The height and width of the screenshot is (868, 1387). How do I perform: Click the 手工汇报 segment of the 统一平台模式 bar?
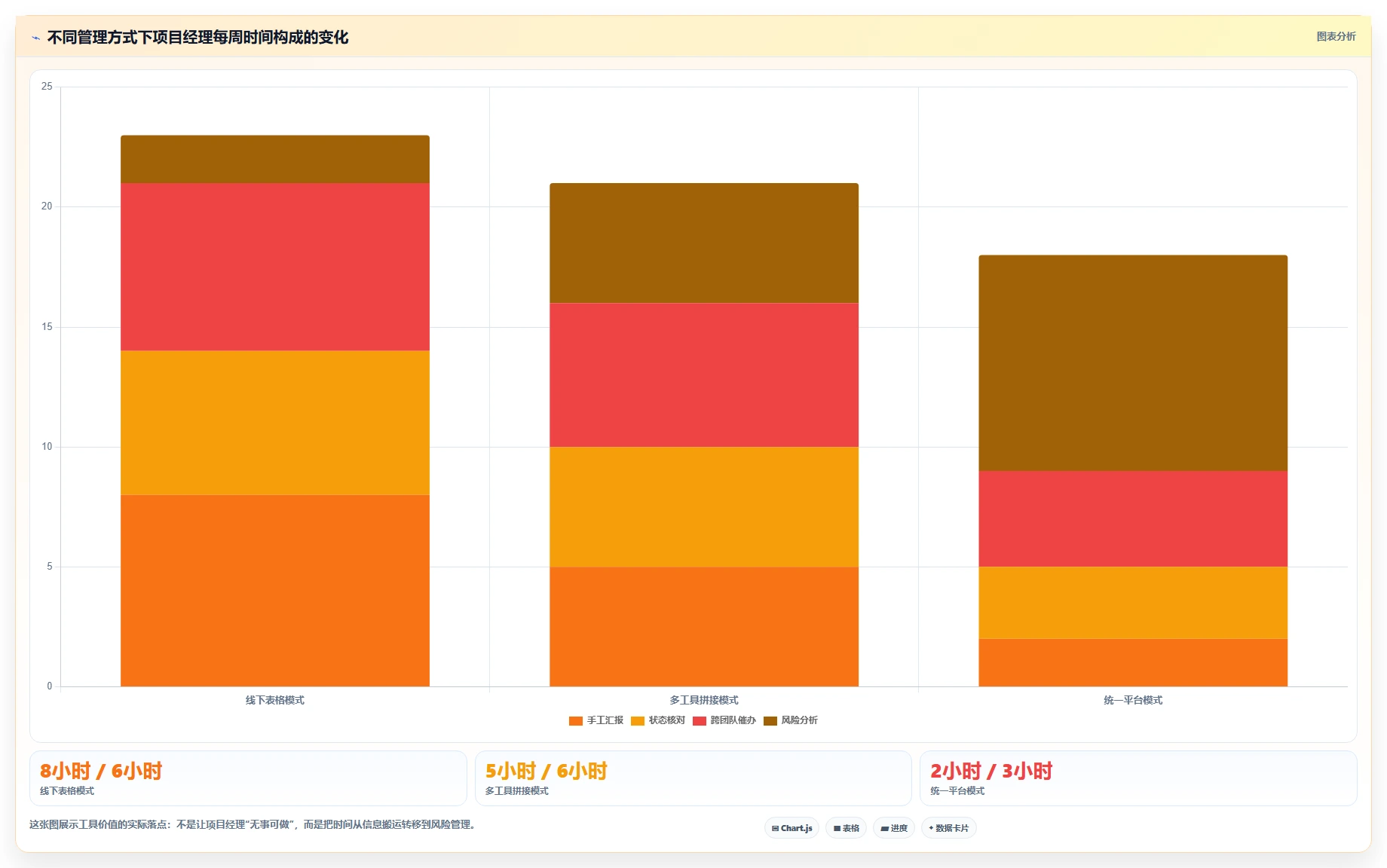click(1133, 663)
